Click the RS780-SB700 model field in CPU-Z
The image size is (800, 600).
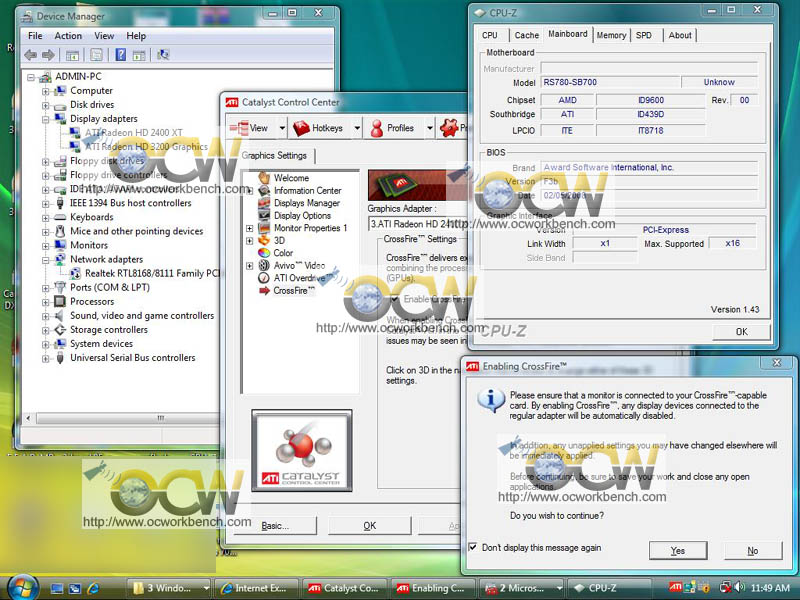(610, 82)
